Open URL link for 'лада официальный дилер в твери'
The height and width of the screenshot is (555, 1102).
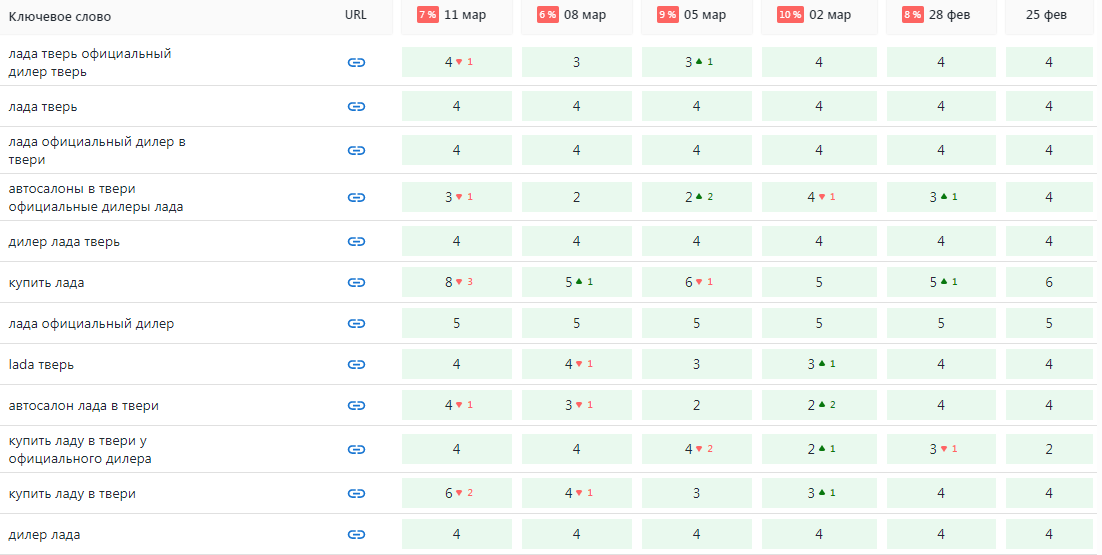[x=356, y=150]
